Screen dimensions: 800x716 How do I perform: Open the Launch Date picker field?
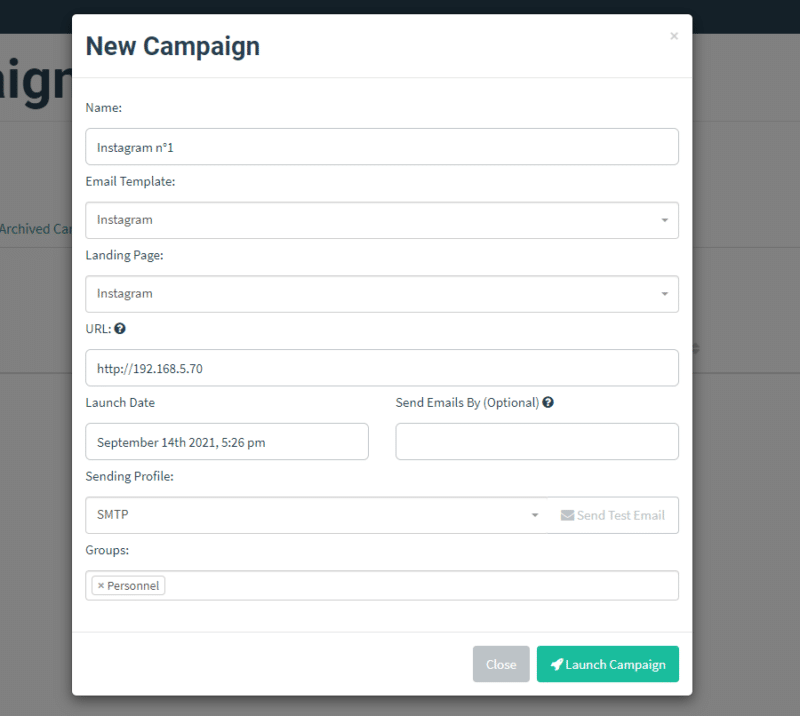[x=227, y=442]
